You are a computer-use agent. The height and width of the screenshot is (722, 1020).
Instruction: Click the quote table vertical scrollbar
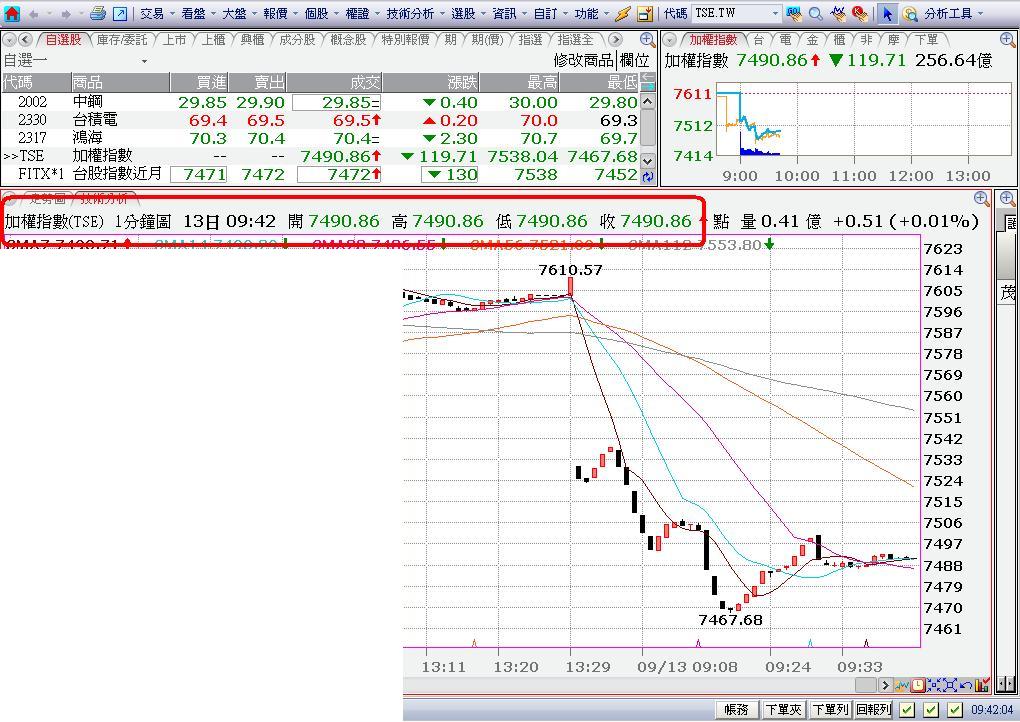(x=647, y=131)
